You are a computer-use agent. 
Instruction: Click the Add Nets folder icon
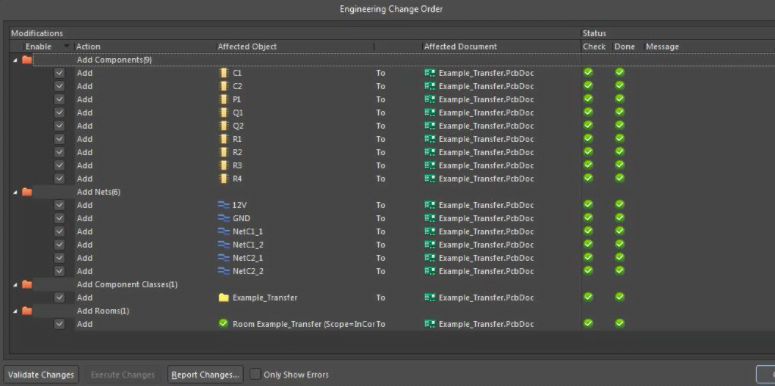click(27, 192)
